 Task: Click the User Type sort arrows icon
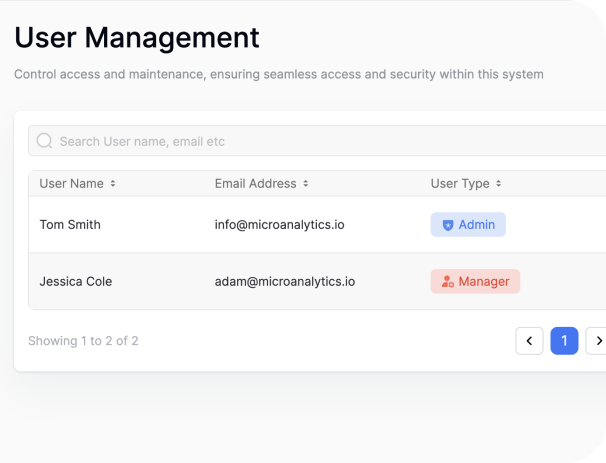coord(499,184)
